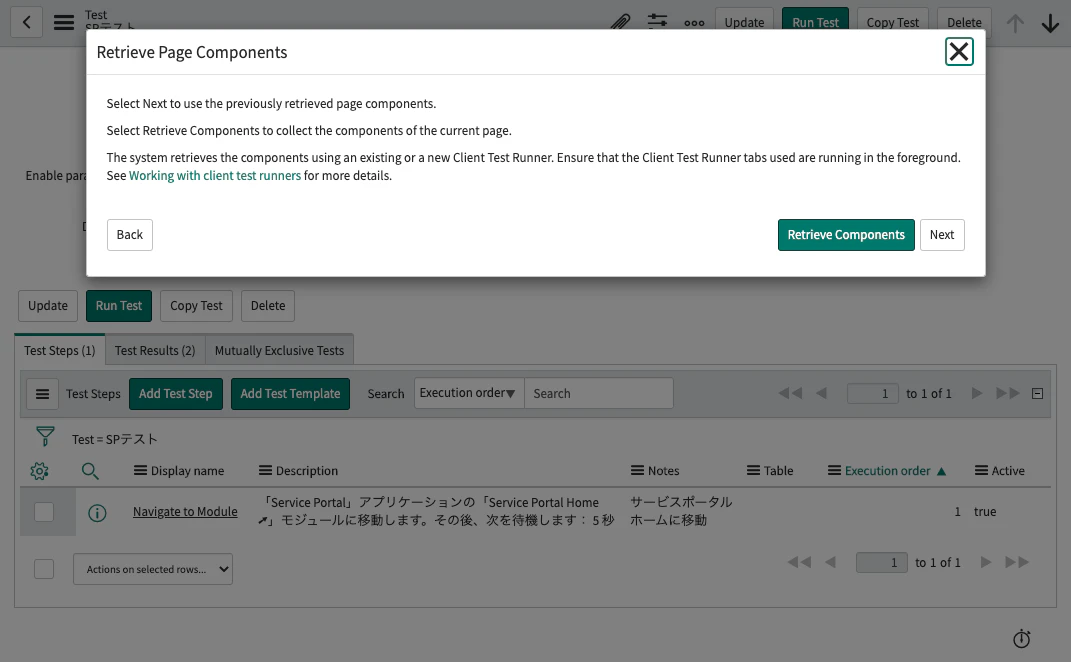1071x662 pixels.
Task: Open list column settings gear icon
Action: tap(39, 471)
